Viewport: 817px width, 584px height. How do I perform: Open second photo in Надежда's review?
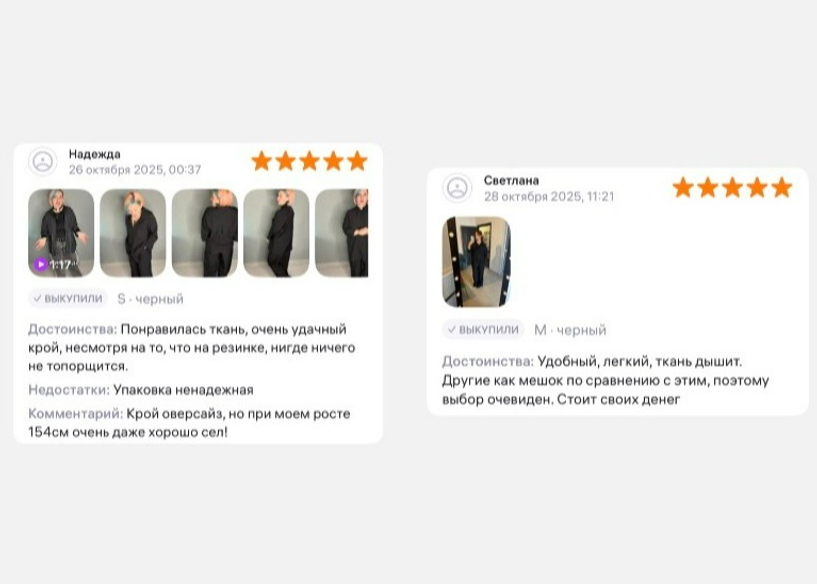[x=133, y=233]
